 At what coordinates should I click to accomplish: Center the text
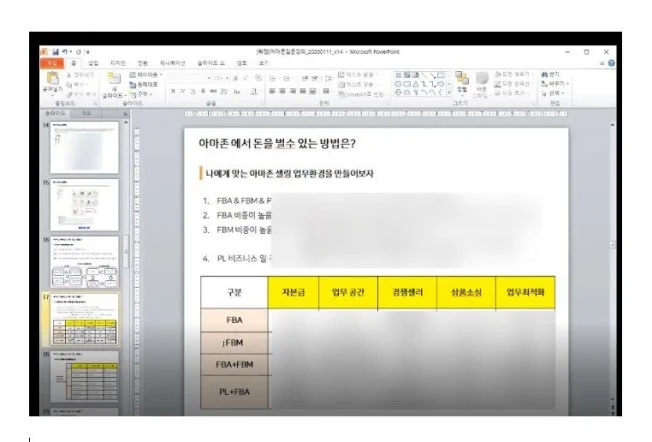pos(282,91)
